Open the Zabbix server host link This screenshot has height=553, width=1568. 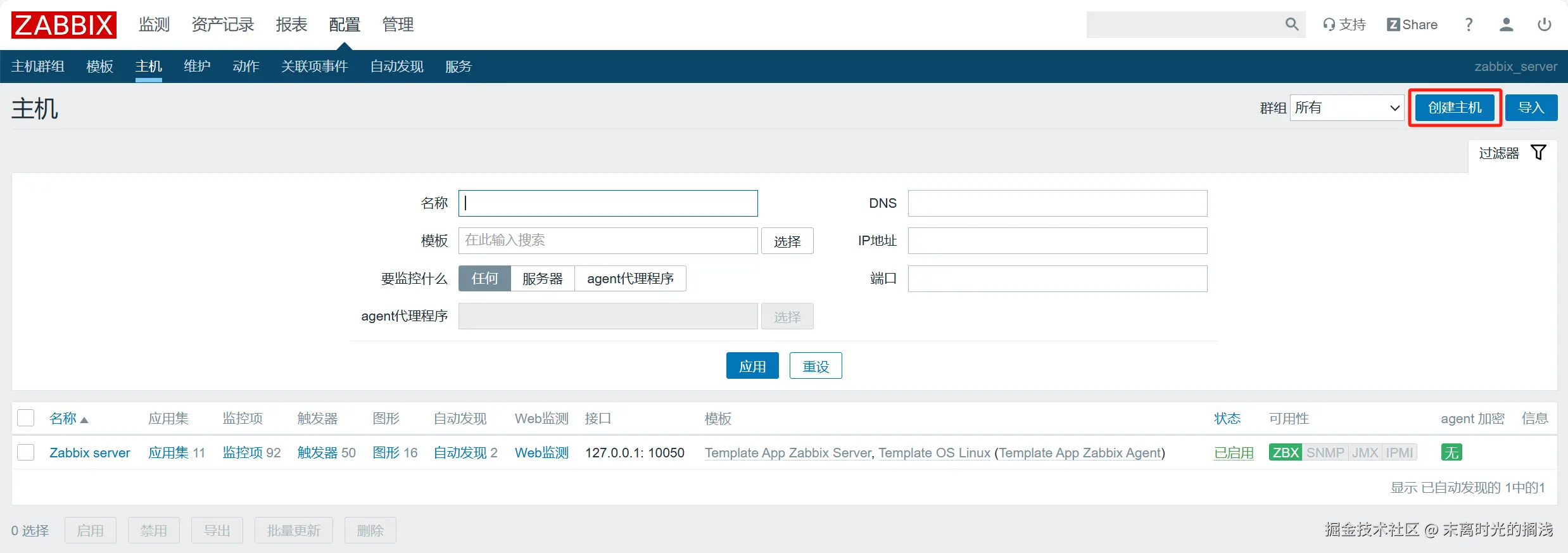coord(90,452)
